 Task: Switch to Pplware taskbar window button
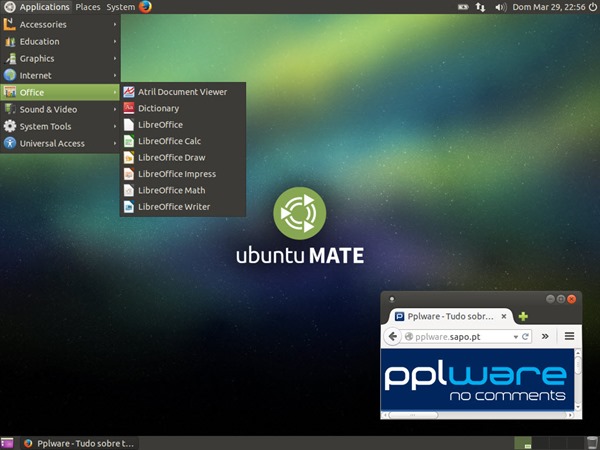coord(80,443)
